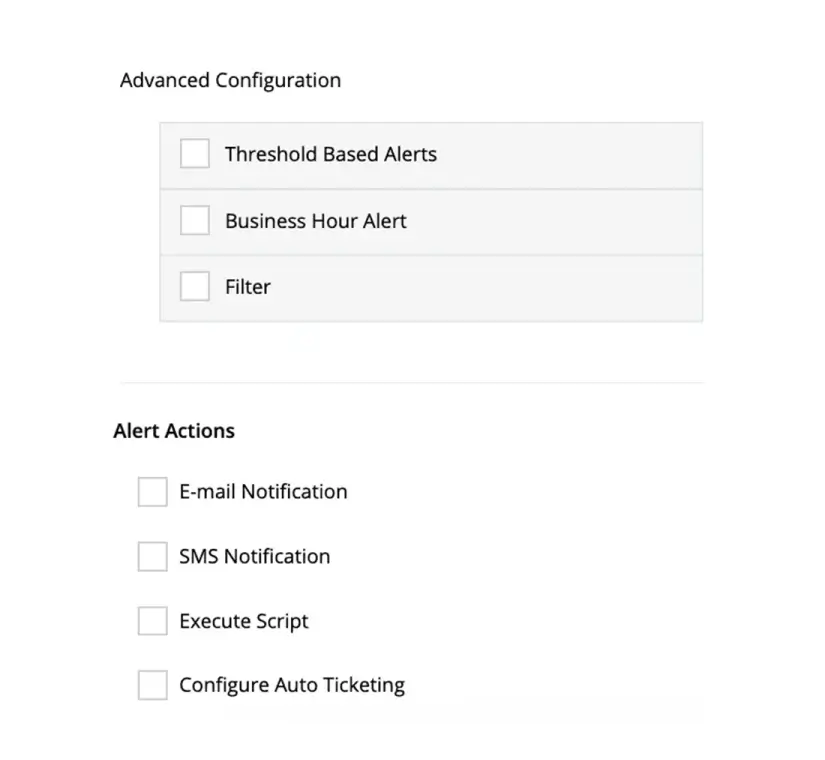Viewport: 825px width, 760px height.
Task: Select the Filter row in Advanced Configuration
Action: coord(430,288)
